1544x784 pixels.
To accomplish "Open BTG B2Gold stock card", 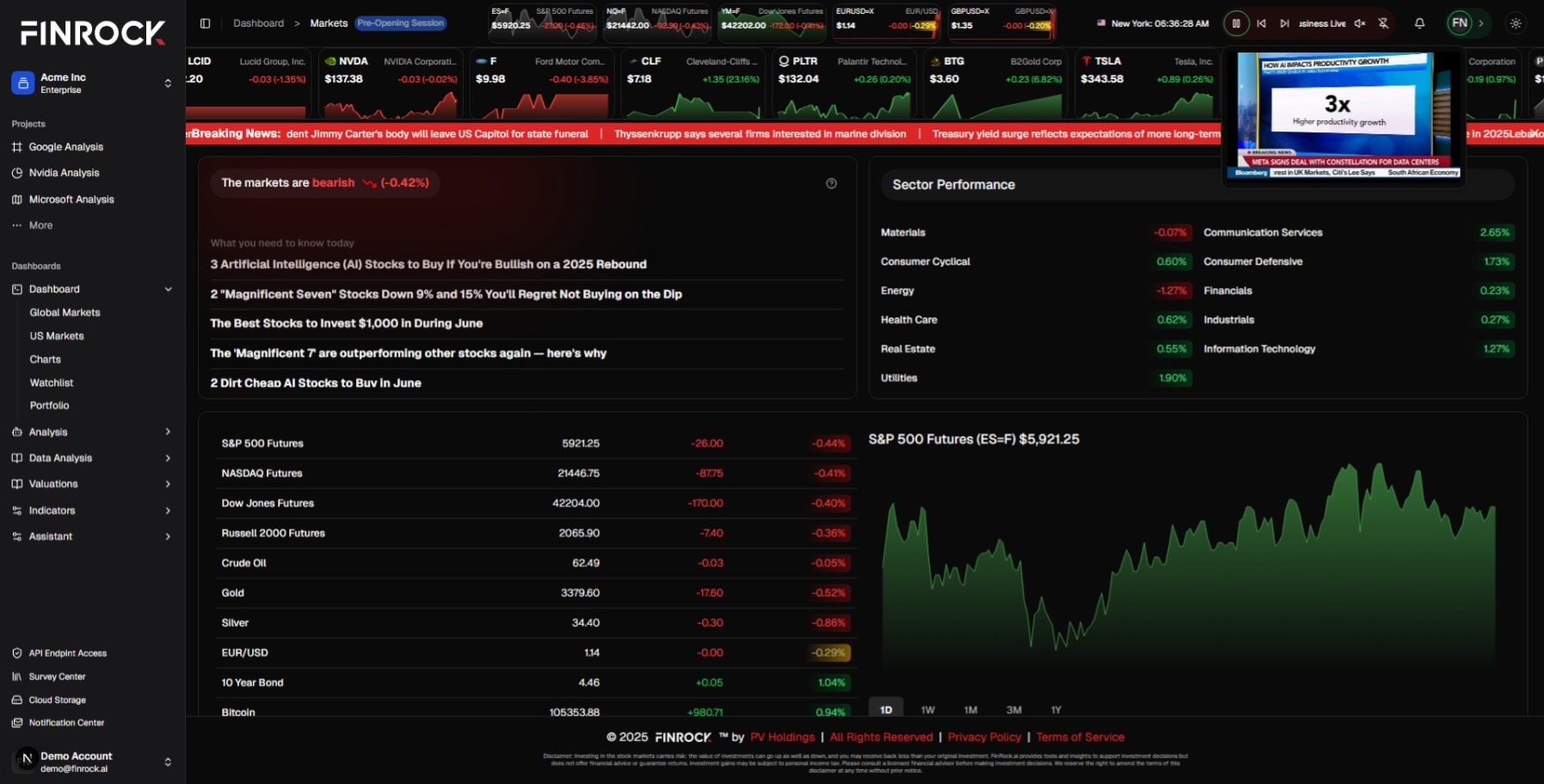I will [x=996, y=84].
